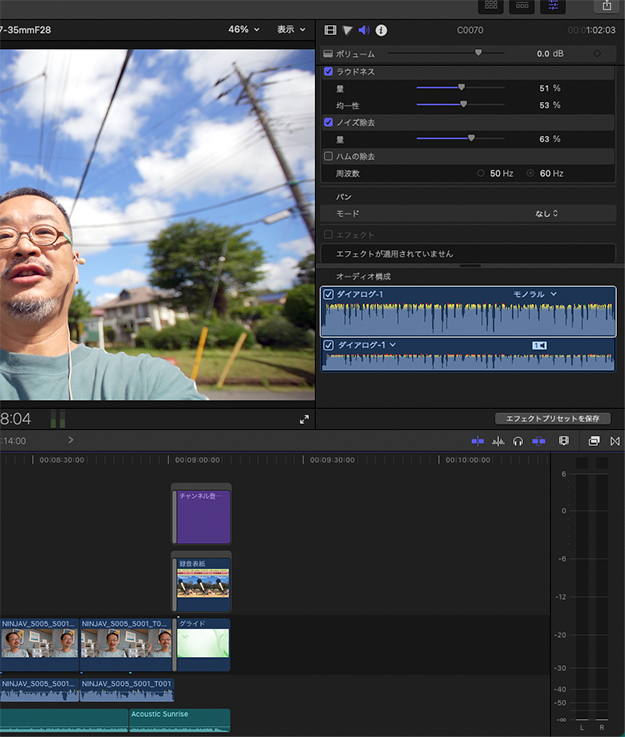This screenshot has height=737, width=625.
Task: Adjust the ノイズ除去 量 slider
Action: click(x=471, y=138)
